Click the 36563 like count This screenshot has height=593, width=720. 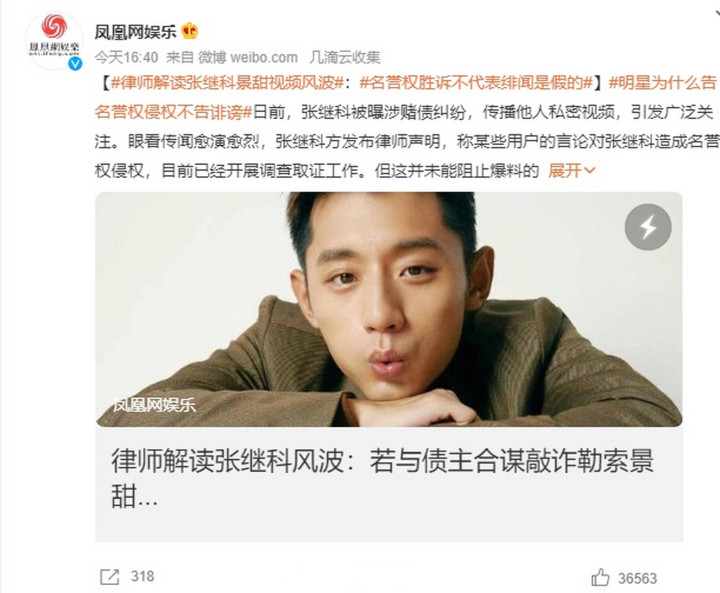637,578
